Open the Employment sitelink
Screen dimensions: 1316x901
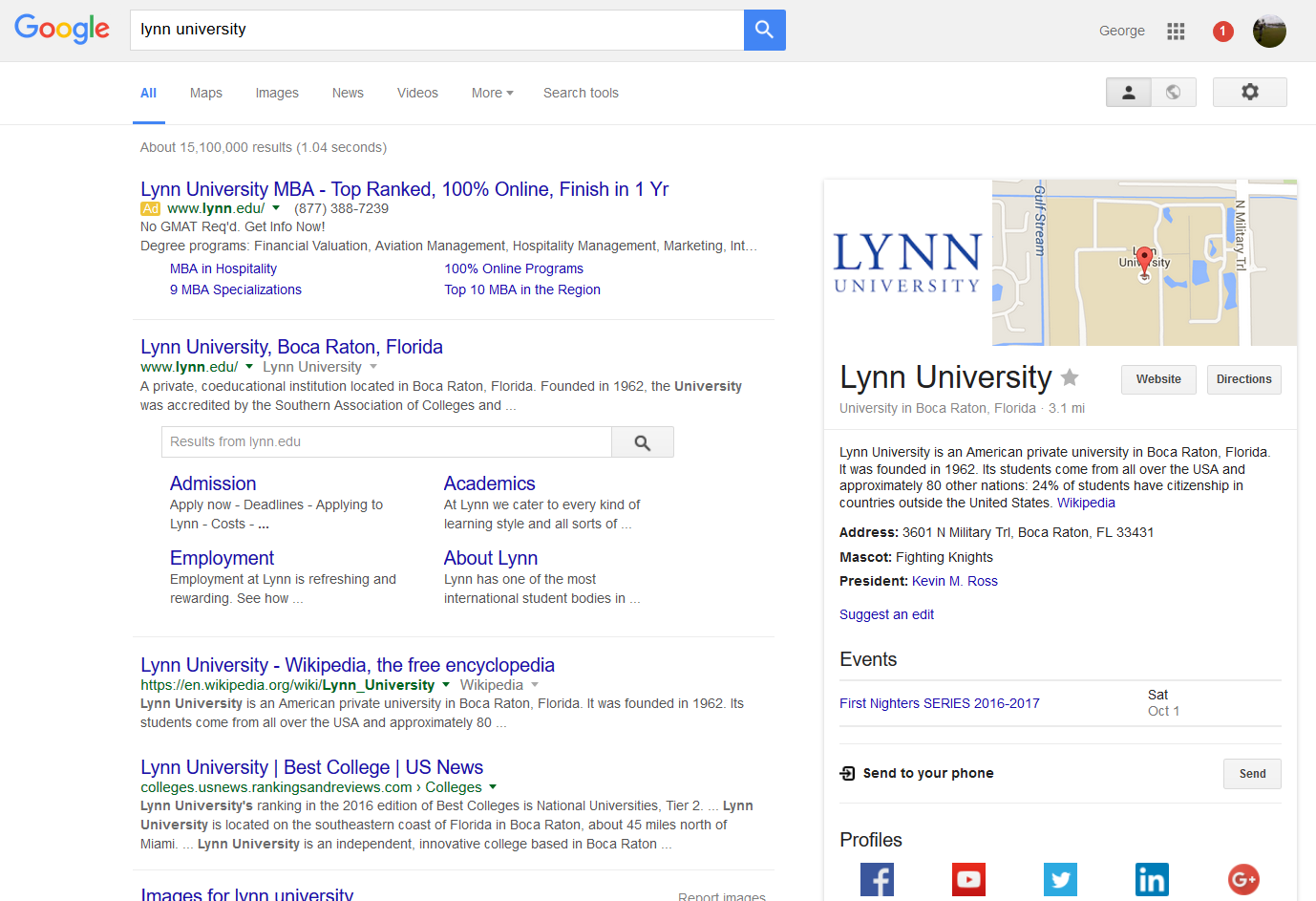click(x=222, y=558)
